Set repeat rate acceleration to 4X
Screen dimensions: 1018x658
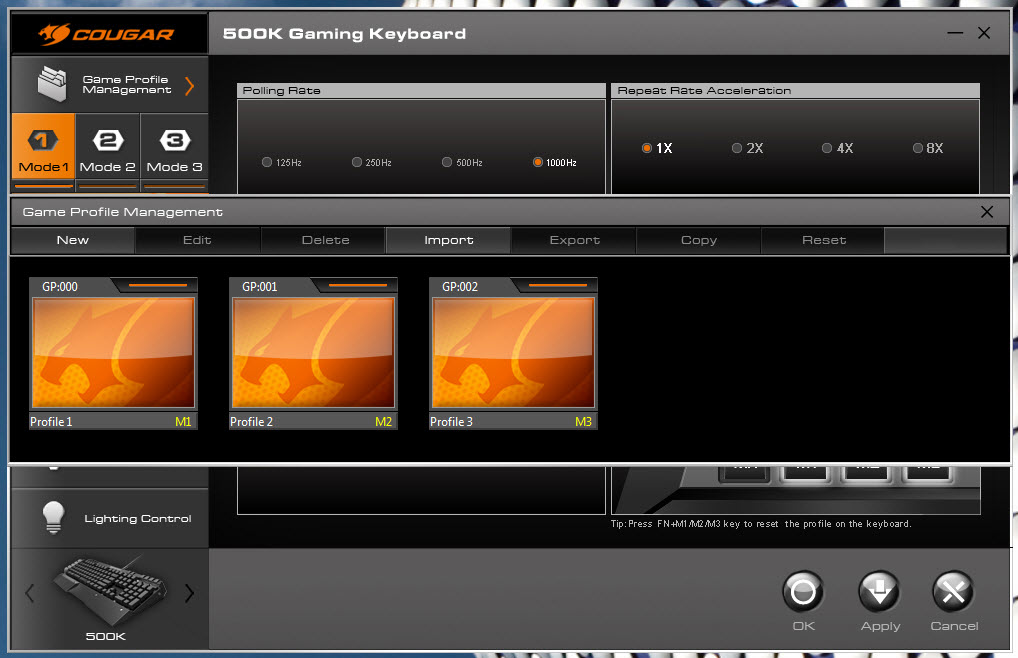click(x=827, y=148)
